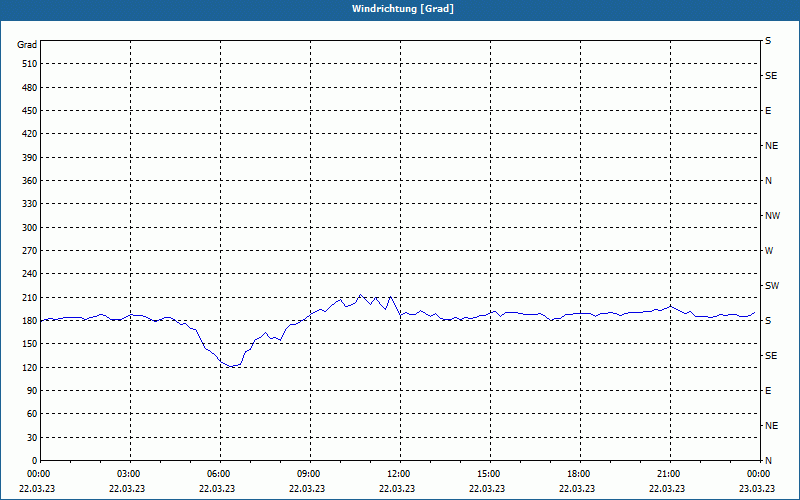The height and width of the screenshot is (500, 800).
Task: Select the 450 value on the degree axis
Action: pos(29,111)
